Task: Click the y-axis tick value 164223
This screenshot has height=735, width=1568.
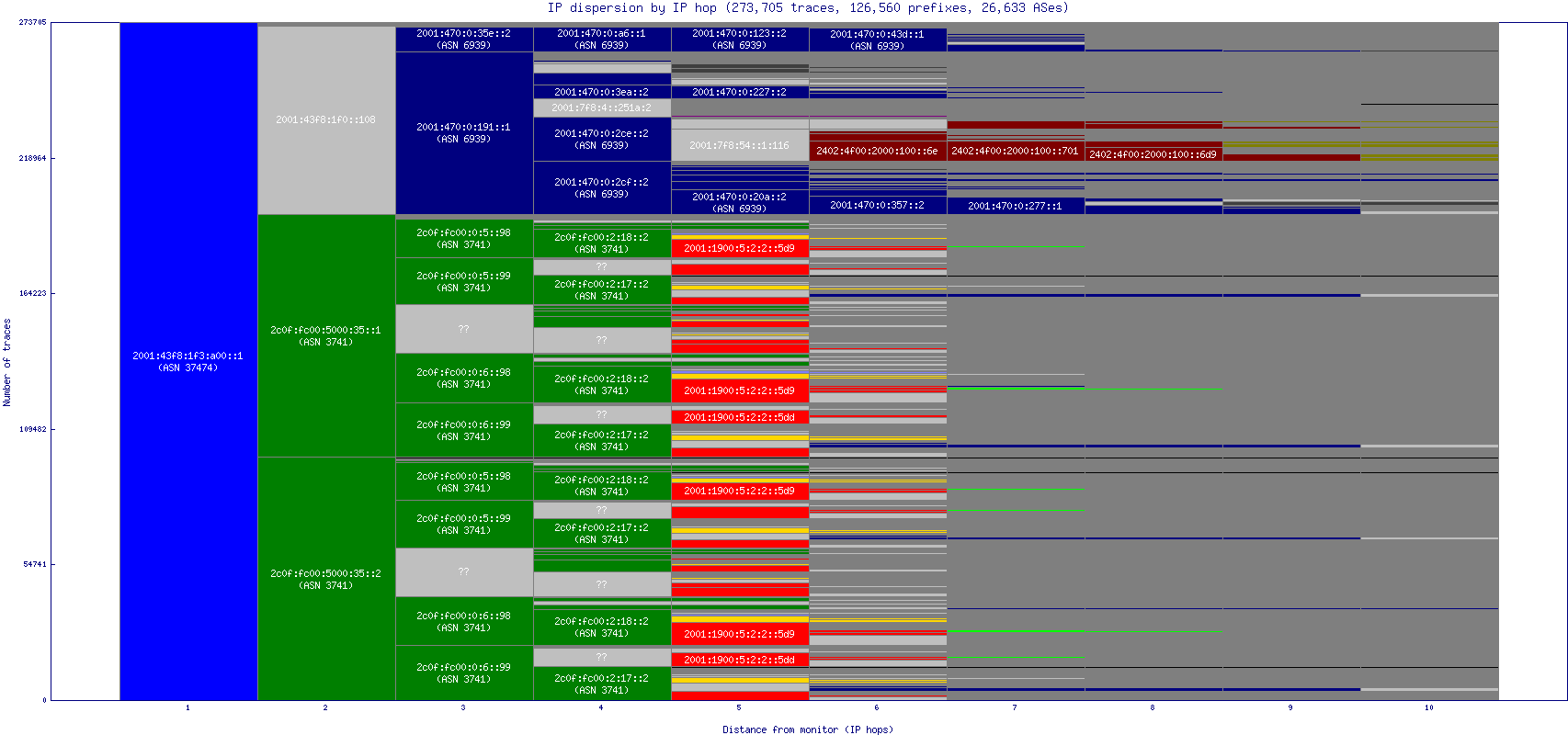Action: 32,293
